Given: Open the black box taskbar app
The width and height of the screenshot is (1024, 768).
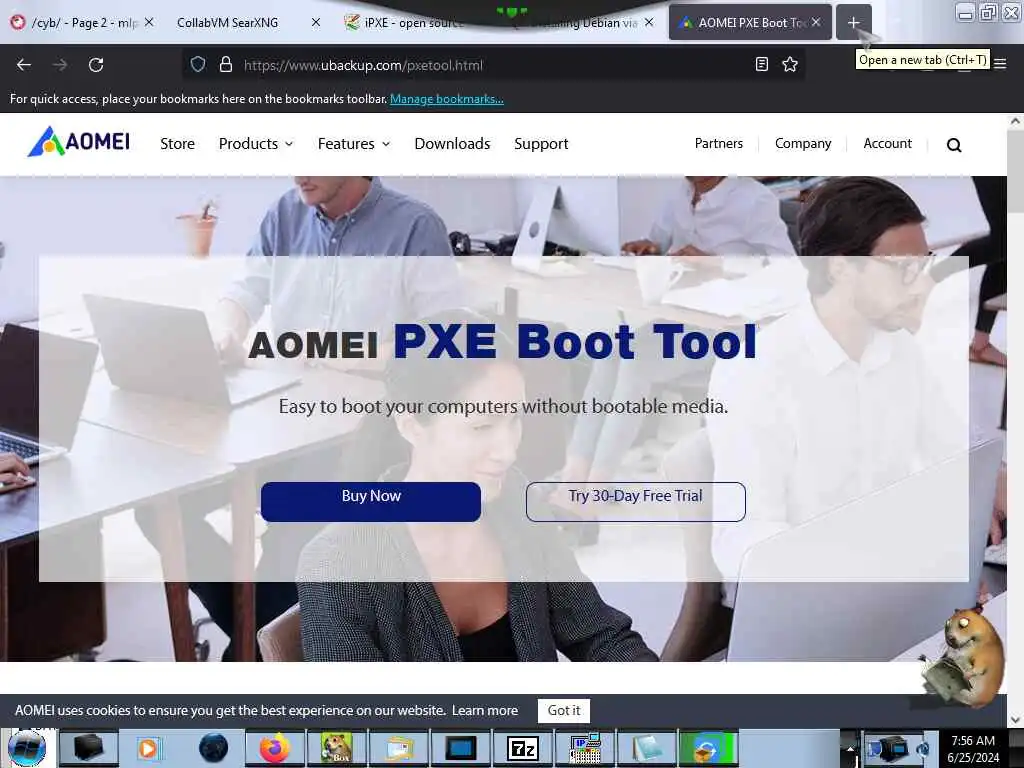Looking at the screenshot, I should point(89,748).
